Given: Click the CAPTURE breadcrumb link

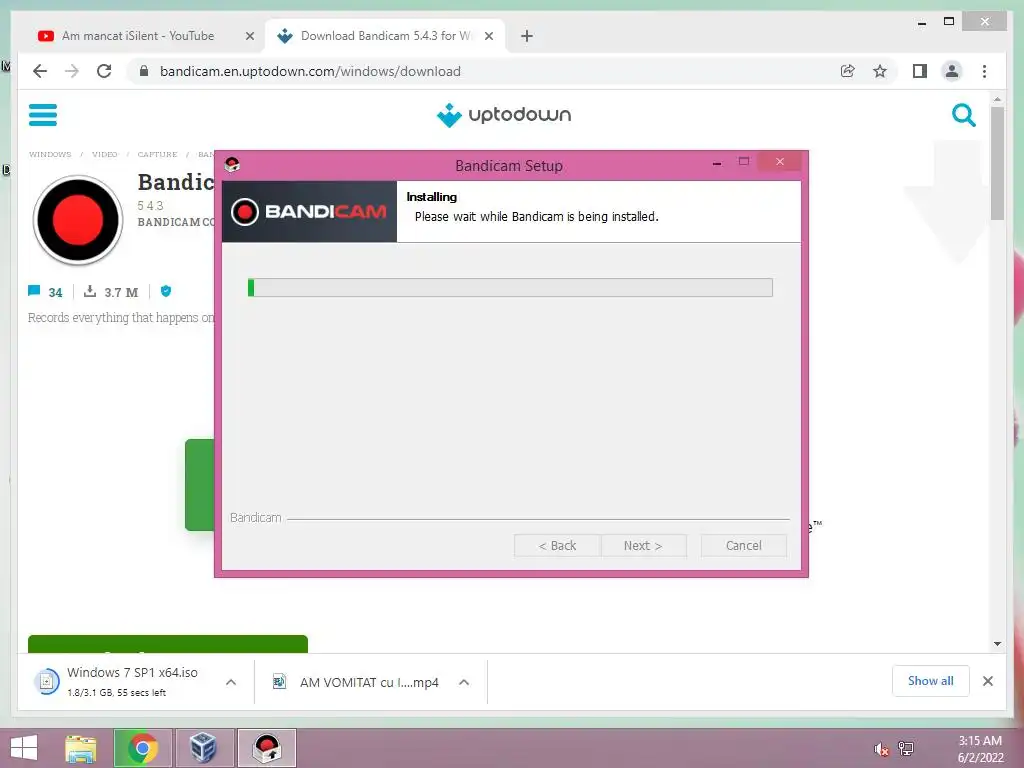Looking at the screenshot, I should click(157, 154).
